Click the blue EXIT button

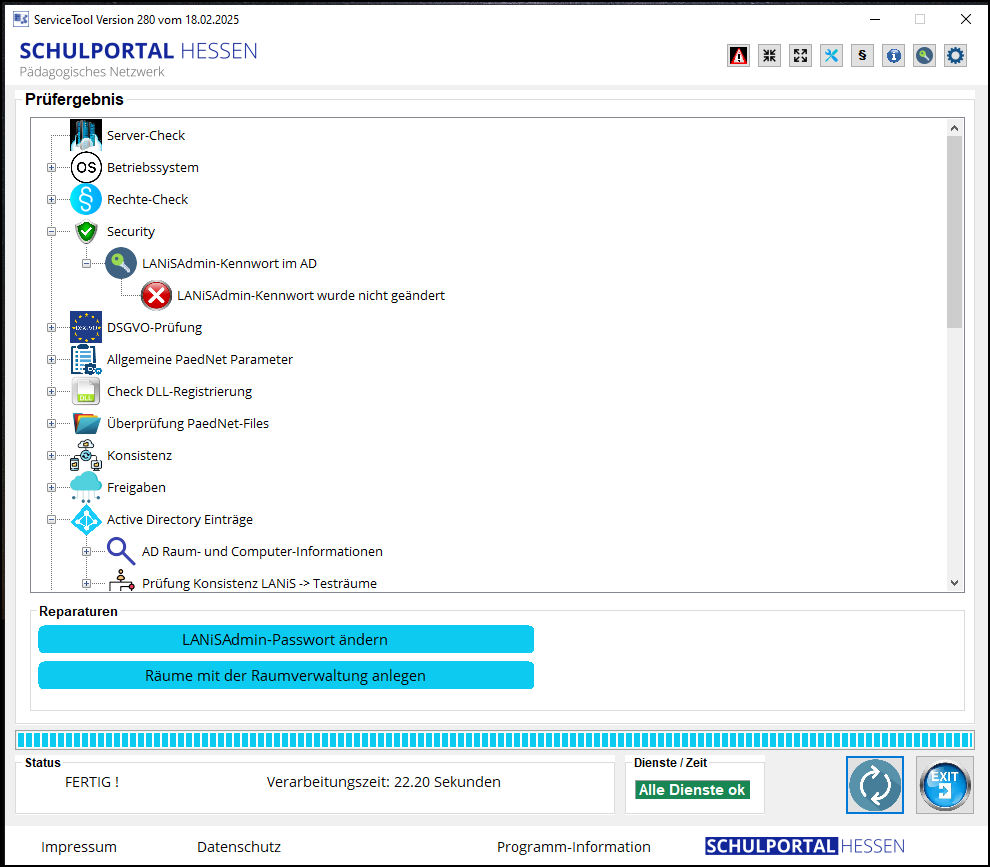pos(945,785)
